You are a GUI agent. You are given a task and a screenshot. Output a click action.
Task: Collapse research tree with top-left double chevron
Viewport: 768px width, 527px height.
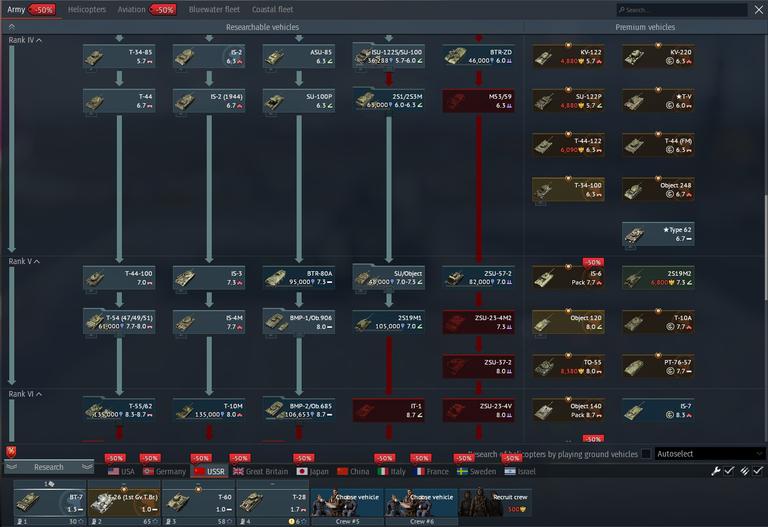click(12, 27)
